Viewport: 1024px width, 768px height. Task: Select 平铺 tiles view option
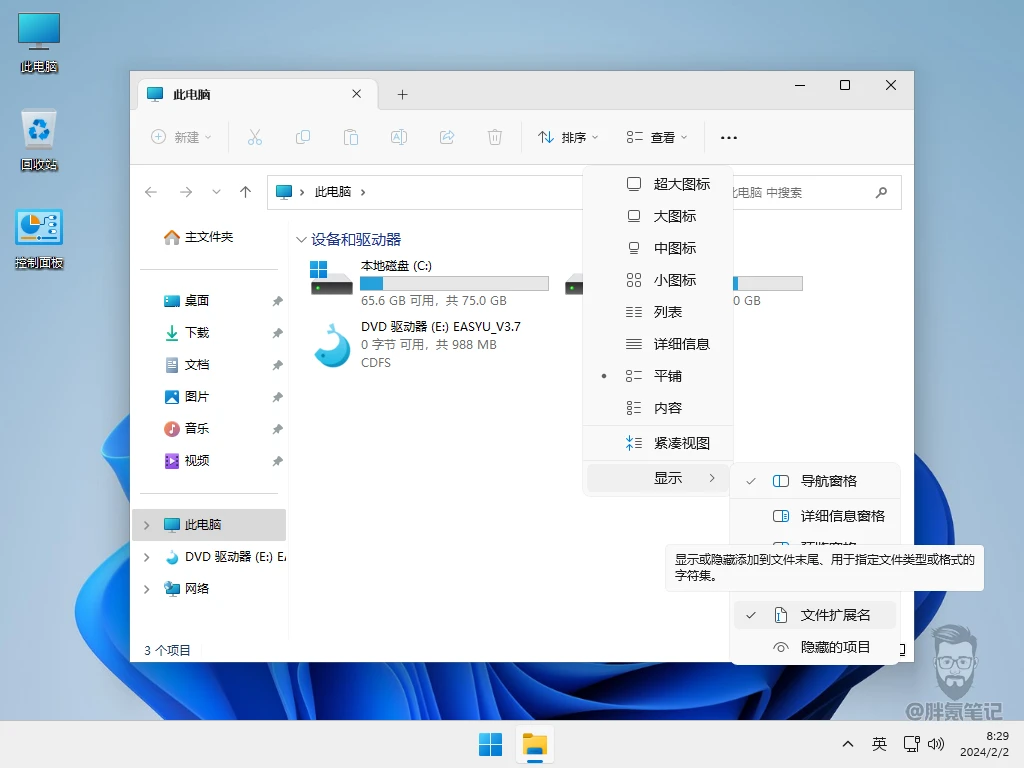pyautogui.click(x=658, y=376)
